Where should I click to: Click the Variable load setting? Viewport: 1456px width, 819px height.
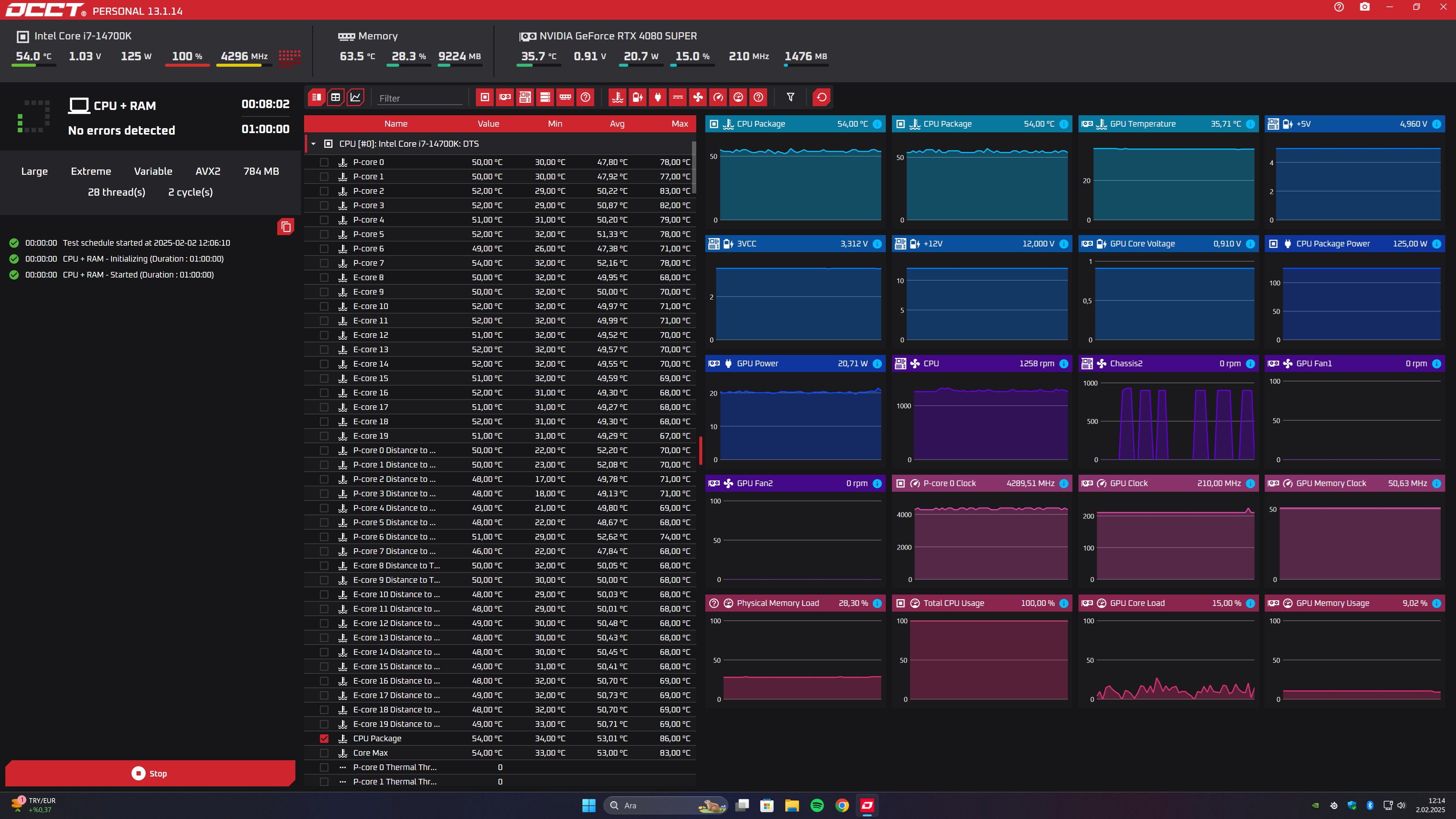pyautogui.click(x=153, y=171)
